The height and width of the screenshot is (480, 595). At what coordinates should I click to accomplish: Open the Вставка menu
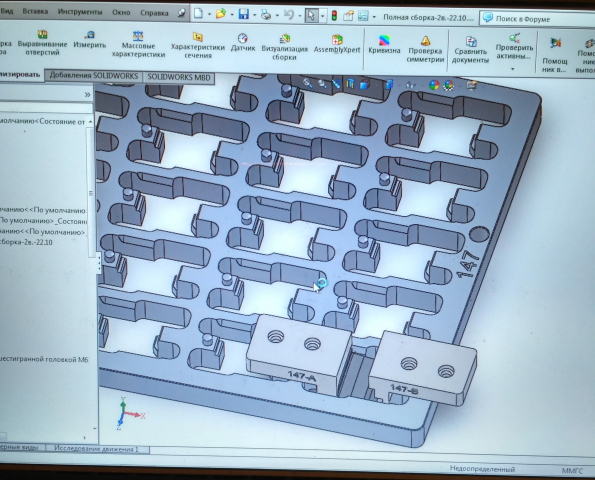35,11
